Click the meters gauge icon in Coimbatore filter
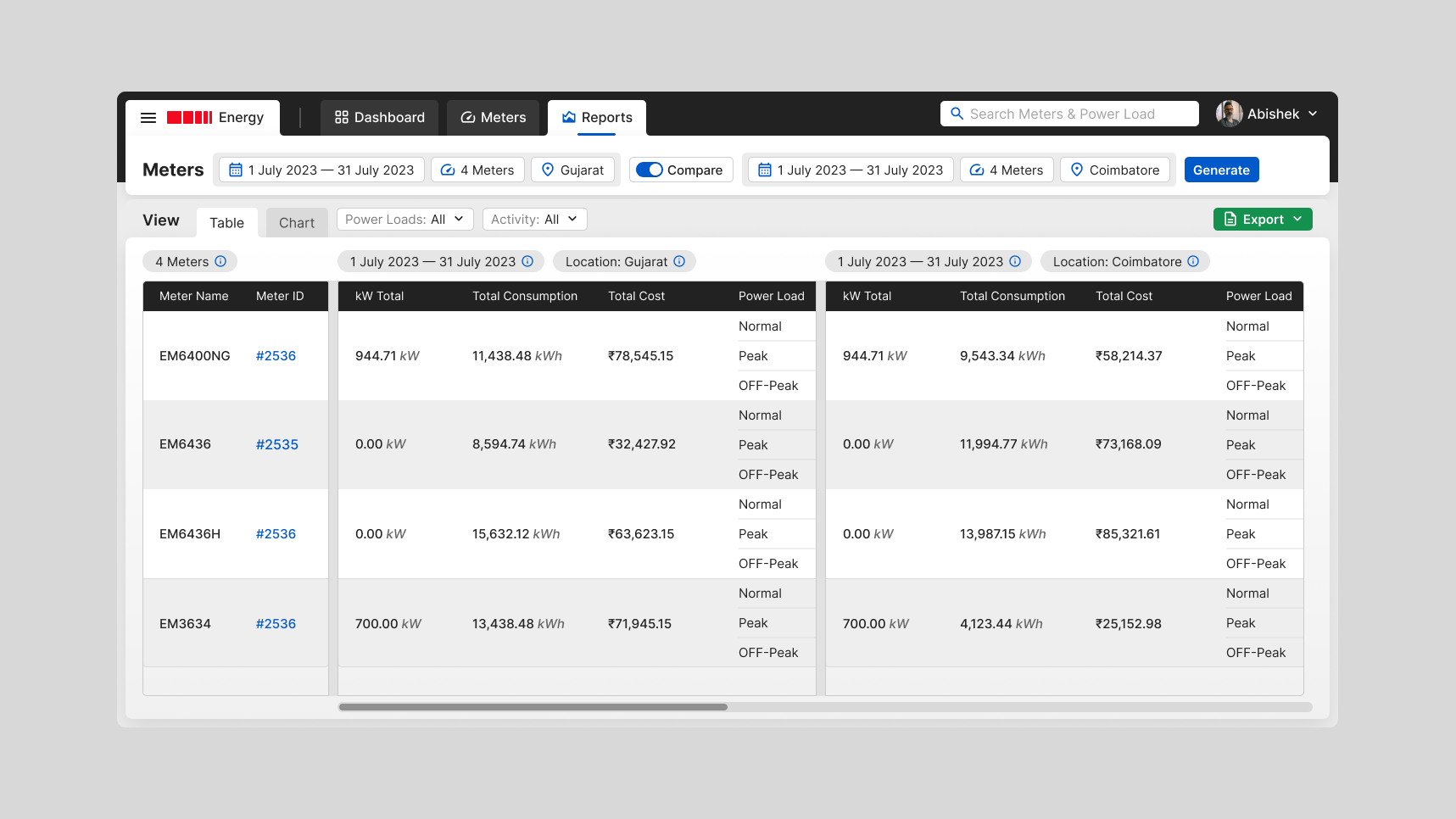This screenshot has width=1456, height=819. click(976, 170)
